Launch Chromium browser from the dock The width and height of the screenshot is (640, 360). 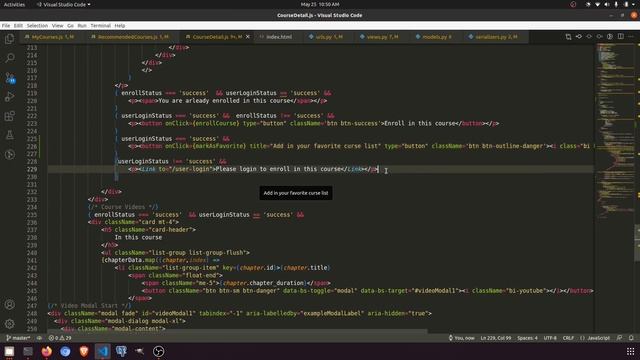[65, 351]
